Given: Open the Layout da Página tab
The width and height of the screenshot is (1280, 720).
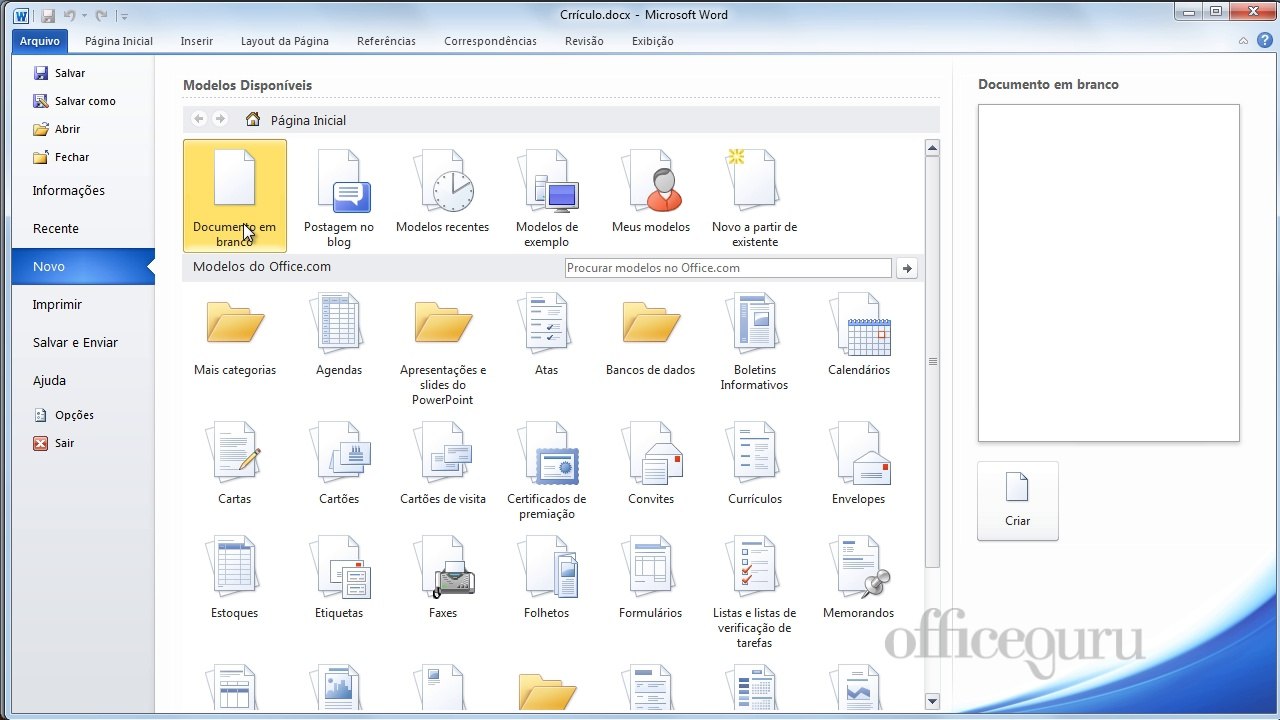Looking at the screenshot, I should [285, 41].
